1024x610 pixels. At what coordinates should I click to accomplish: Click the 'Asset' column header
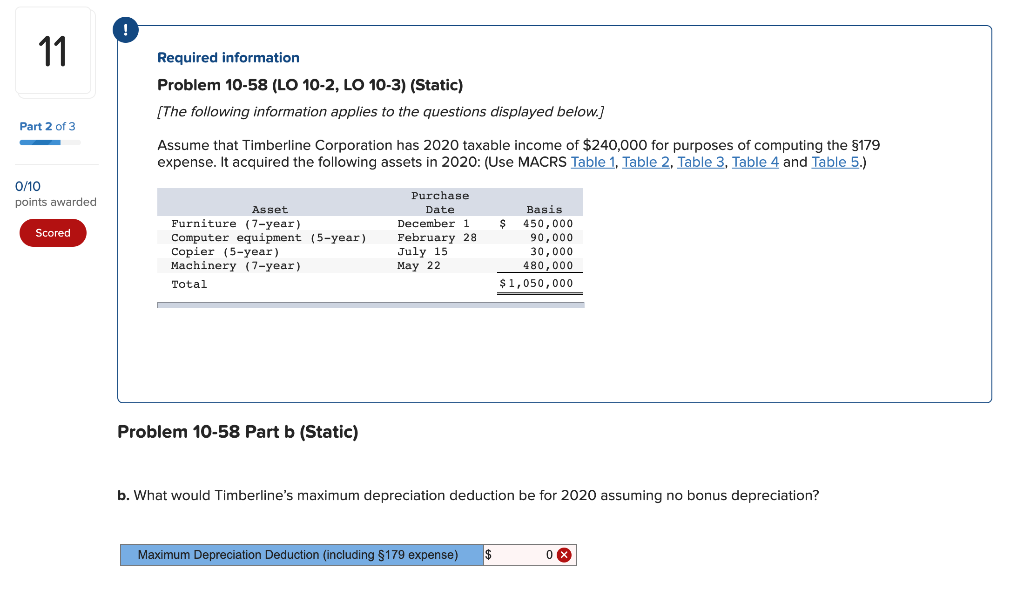270,210
